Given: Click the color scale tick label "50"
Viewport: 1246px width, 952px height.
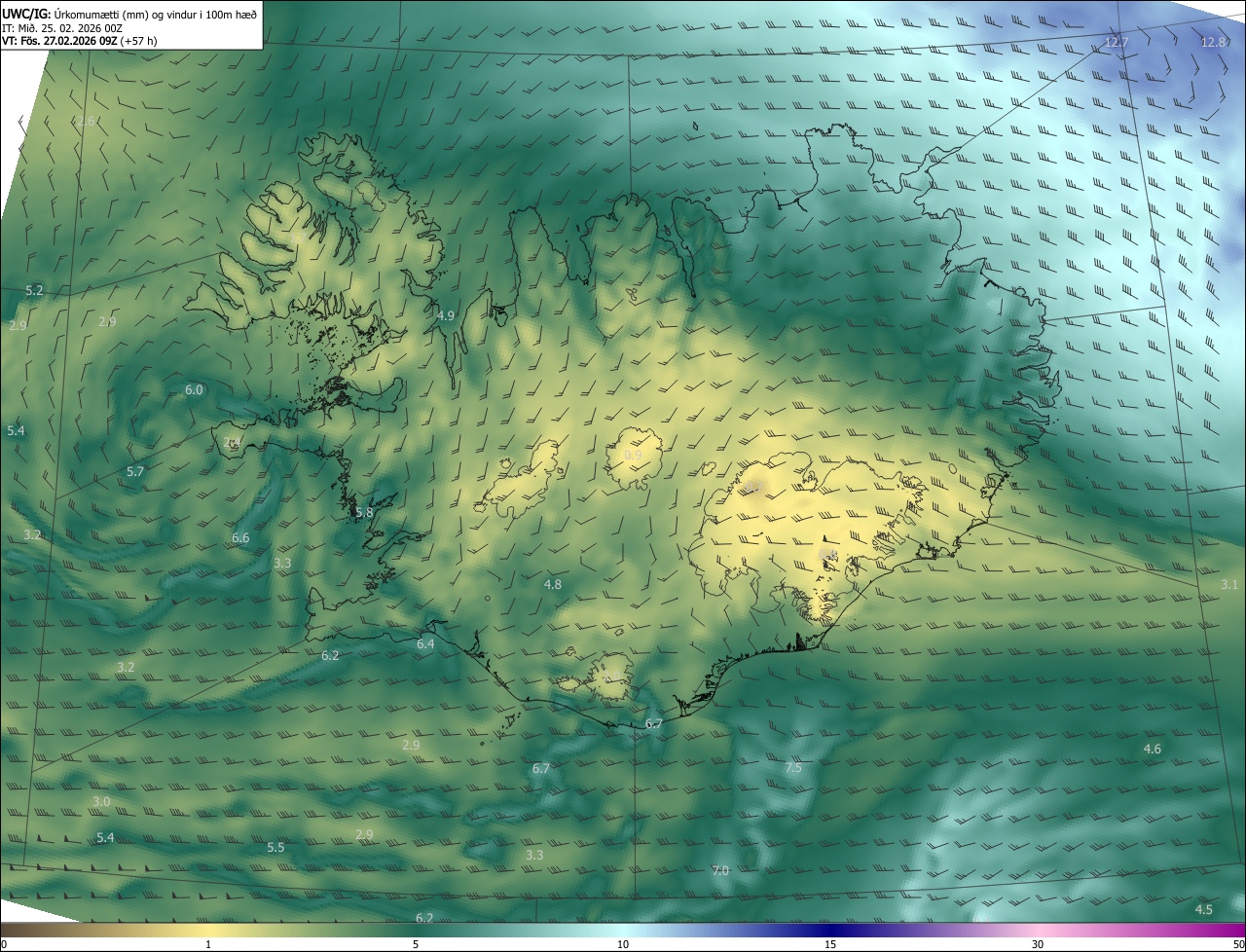Looking at the screenshot, I should pyautogui.click(x=1238, y=944).
